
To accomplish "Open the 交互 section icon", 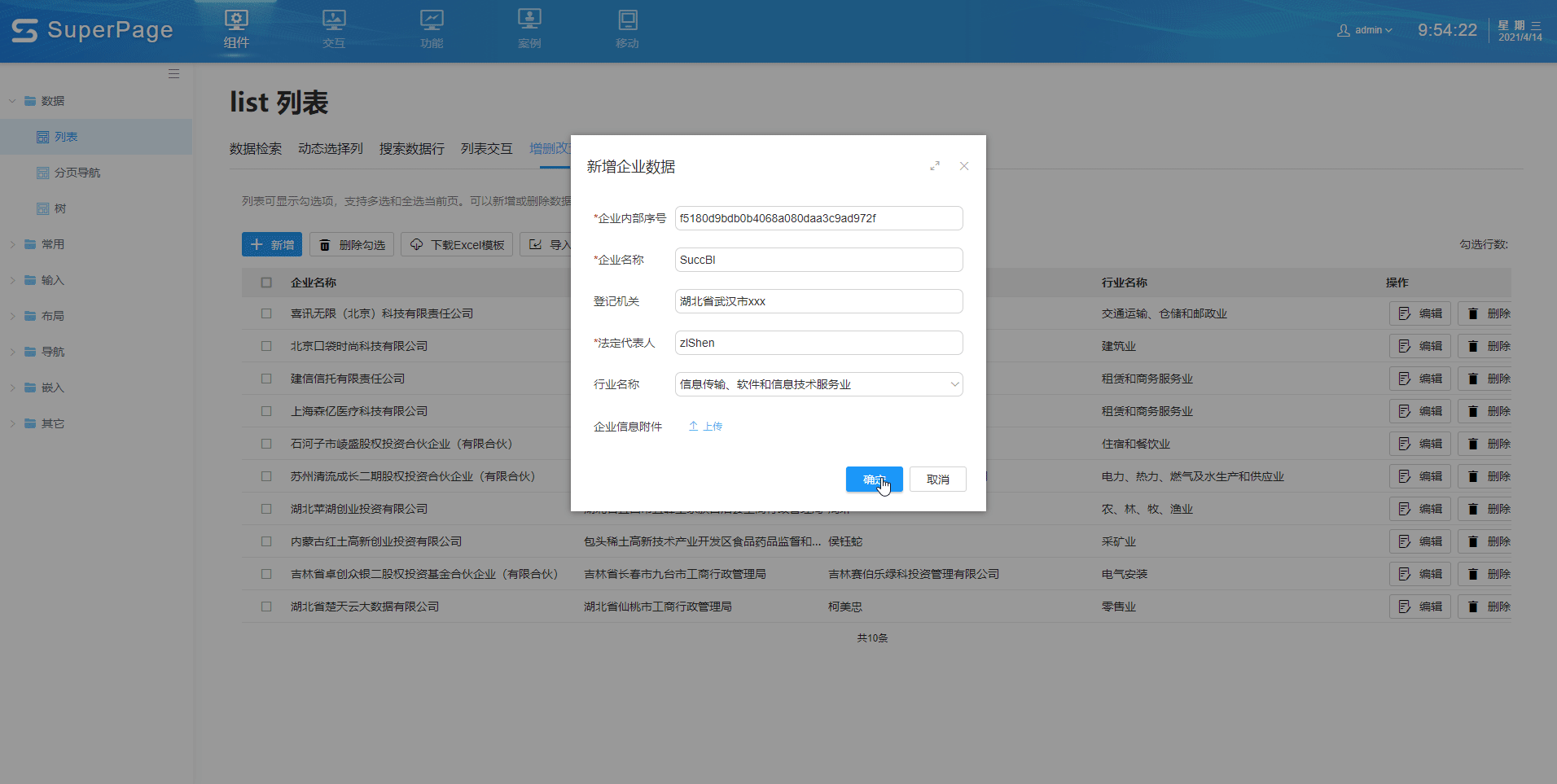I will click(334, 20).
